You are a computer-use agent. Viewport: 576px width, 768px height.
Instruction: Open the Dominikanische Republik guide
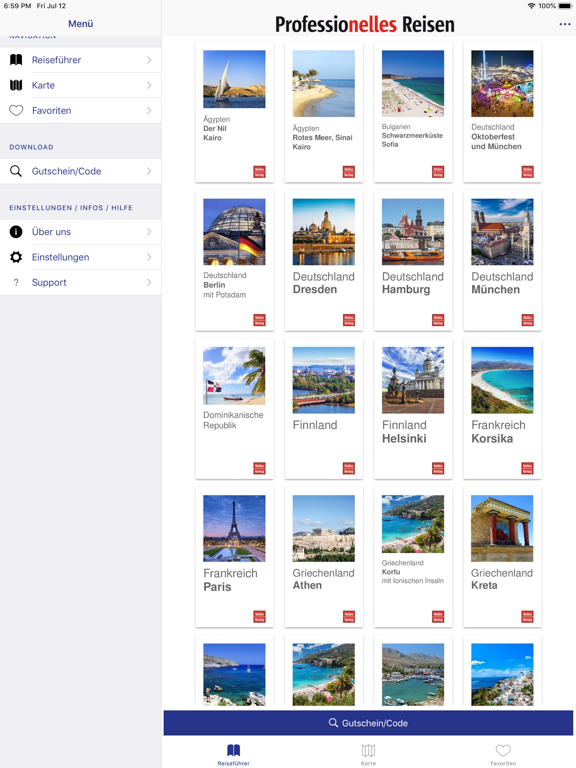pyautogui.click(x=235, y=408)
